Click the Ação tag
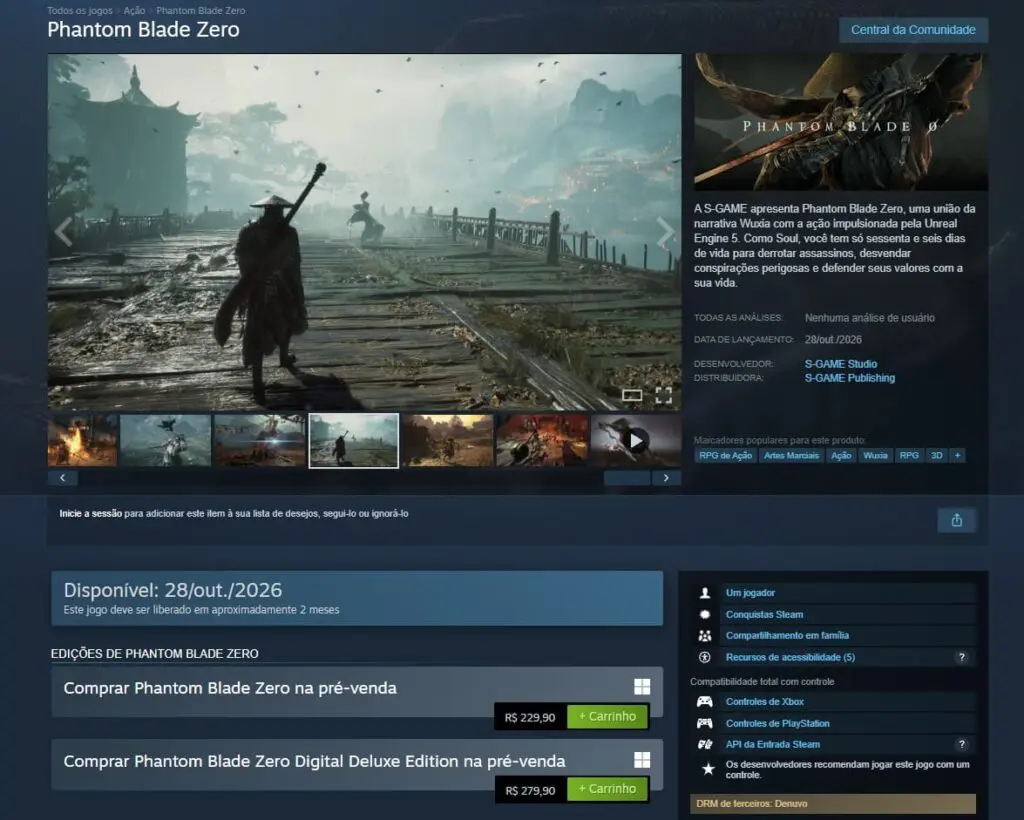Screen dimensions: 1024x820 click(x=841, y=456)
